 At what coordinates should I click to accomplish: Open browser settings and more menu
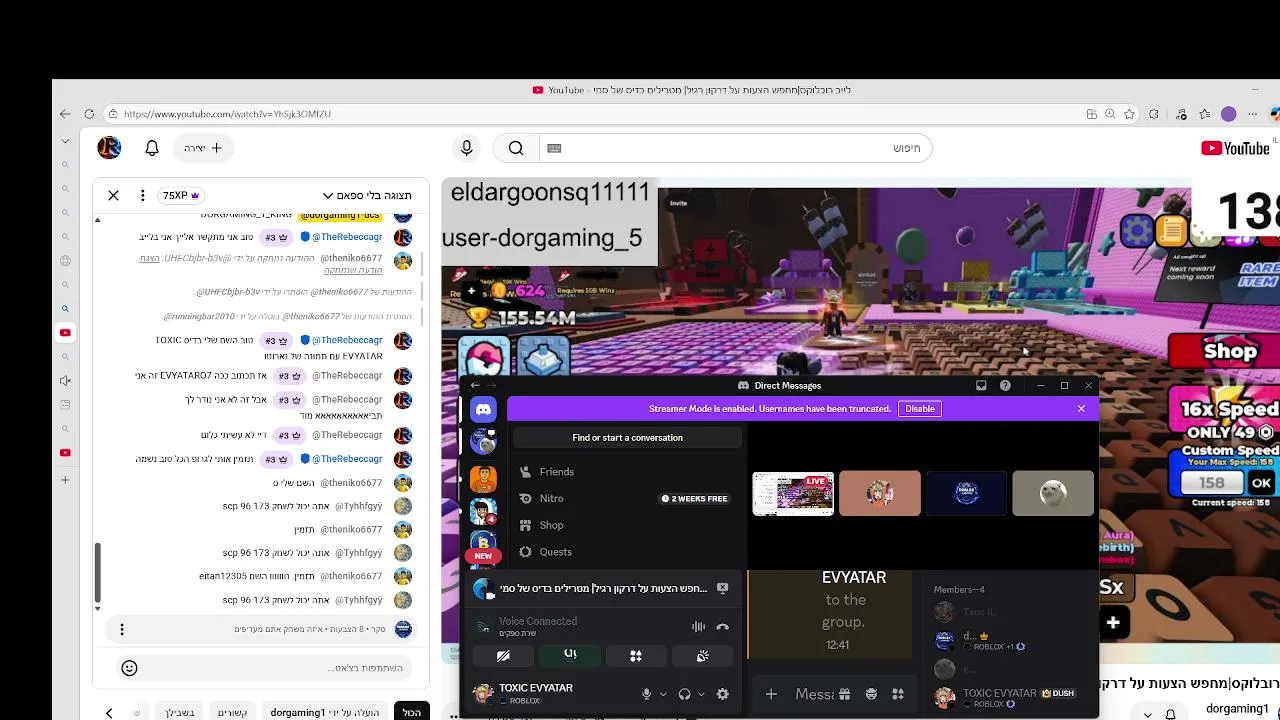[x=1253, y=114]
